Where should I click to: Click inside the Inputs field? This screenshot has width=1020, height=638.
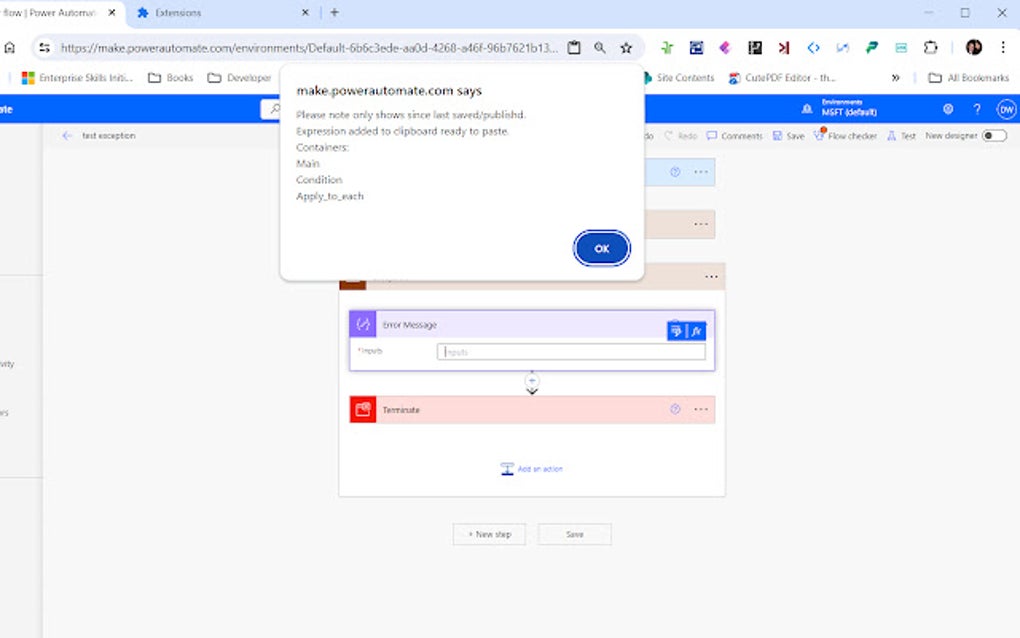pyautogui.click(x=570, y=351)
